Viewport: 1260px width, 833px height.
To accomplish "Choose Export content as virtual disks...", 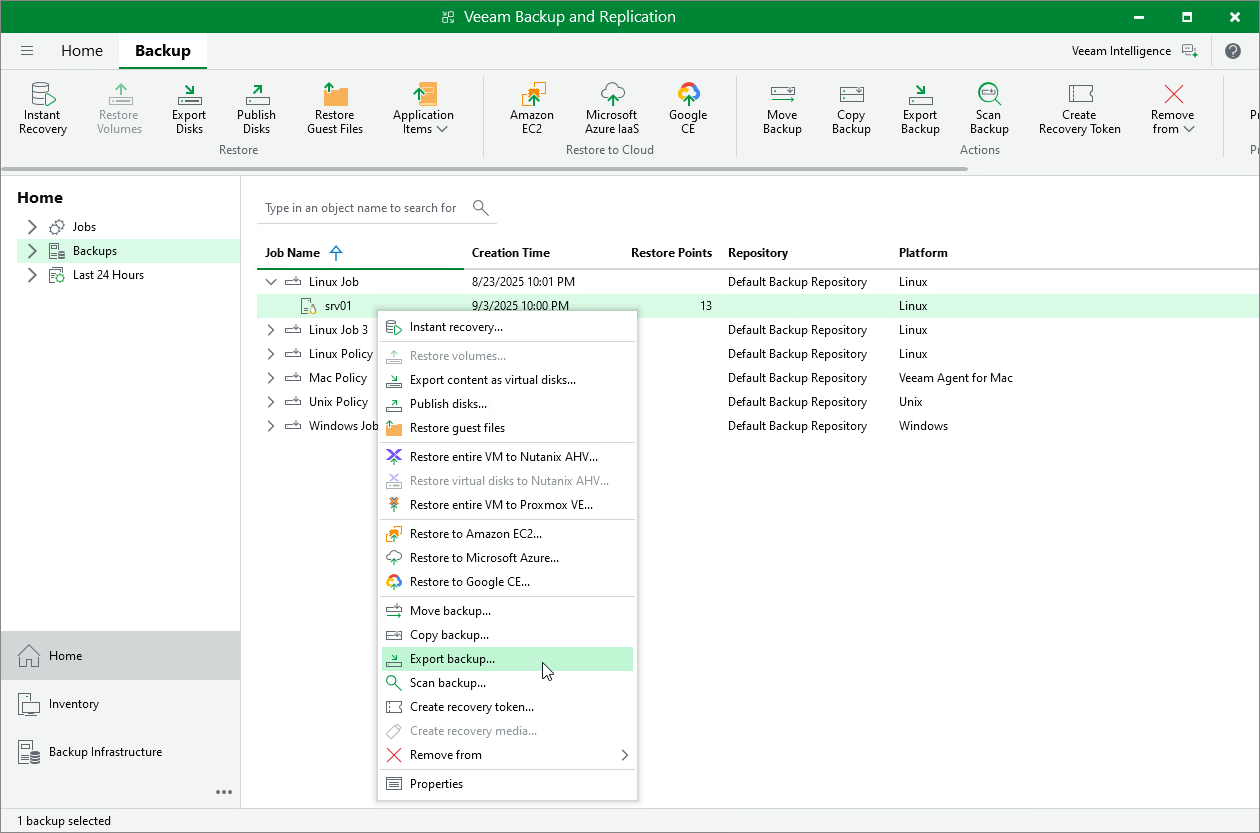I will click(508, 380).
